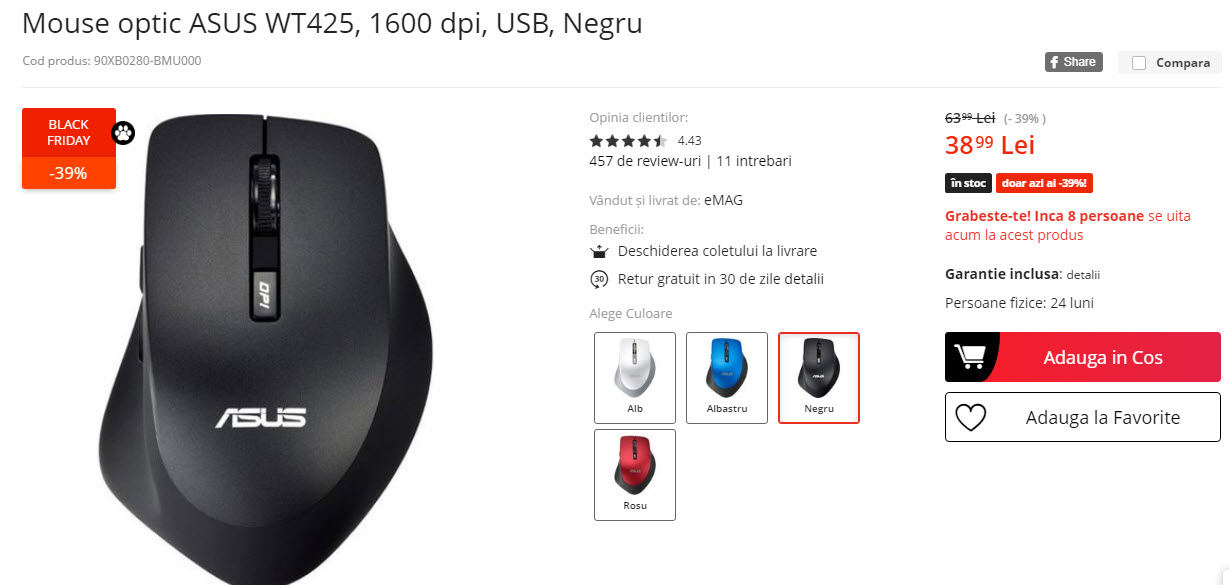Click the paw badge icon on image
The height and width of the screenshot is (585, 1229).
pyautogui.click(x=122, y=132)
